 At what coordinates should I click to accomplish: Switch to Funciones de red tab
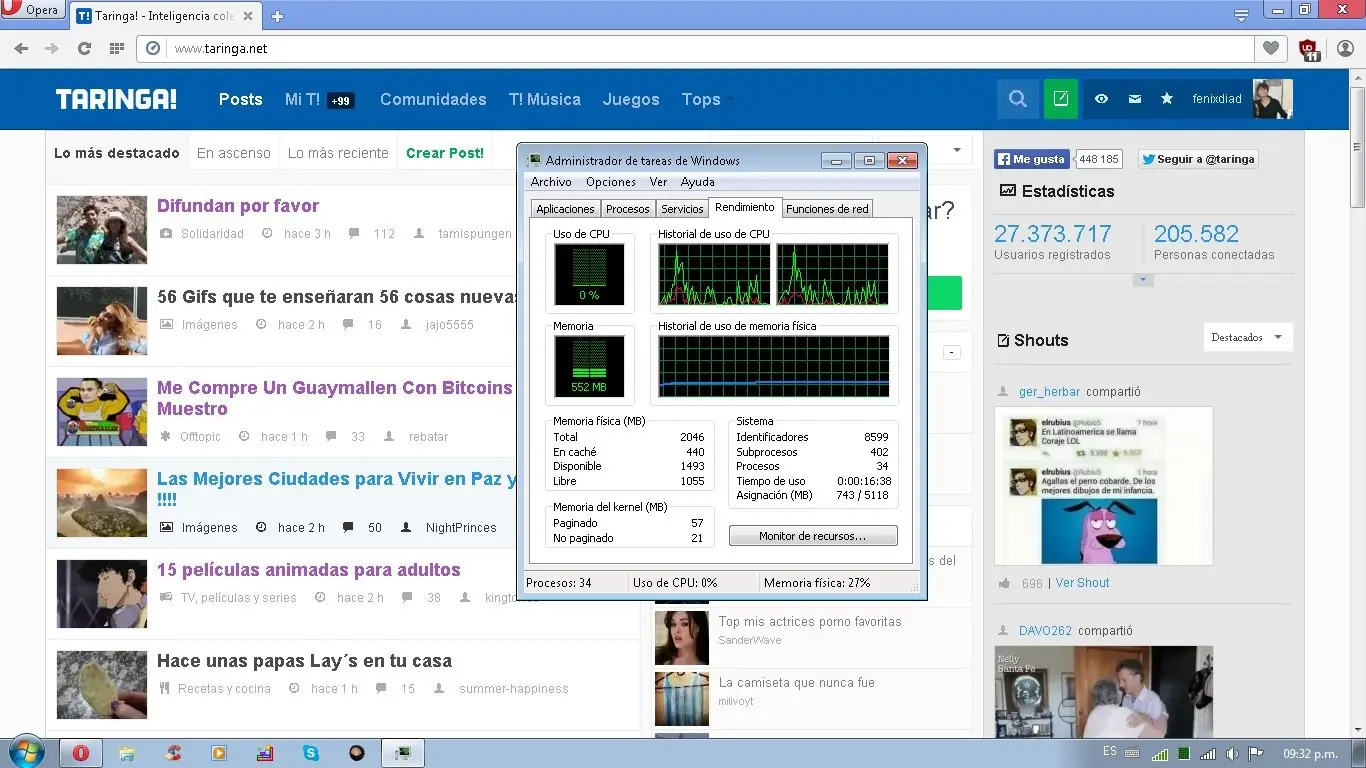[827, 209]
